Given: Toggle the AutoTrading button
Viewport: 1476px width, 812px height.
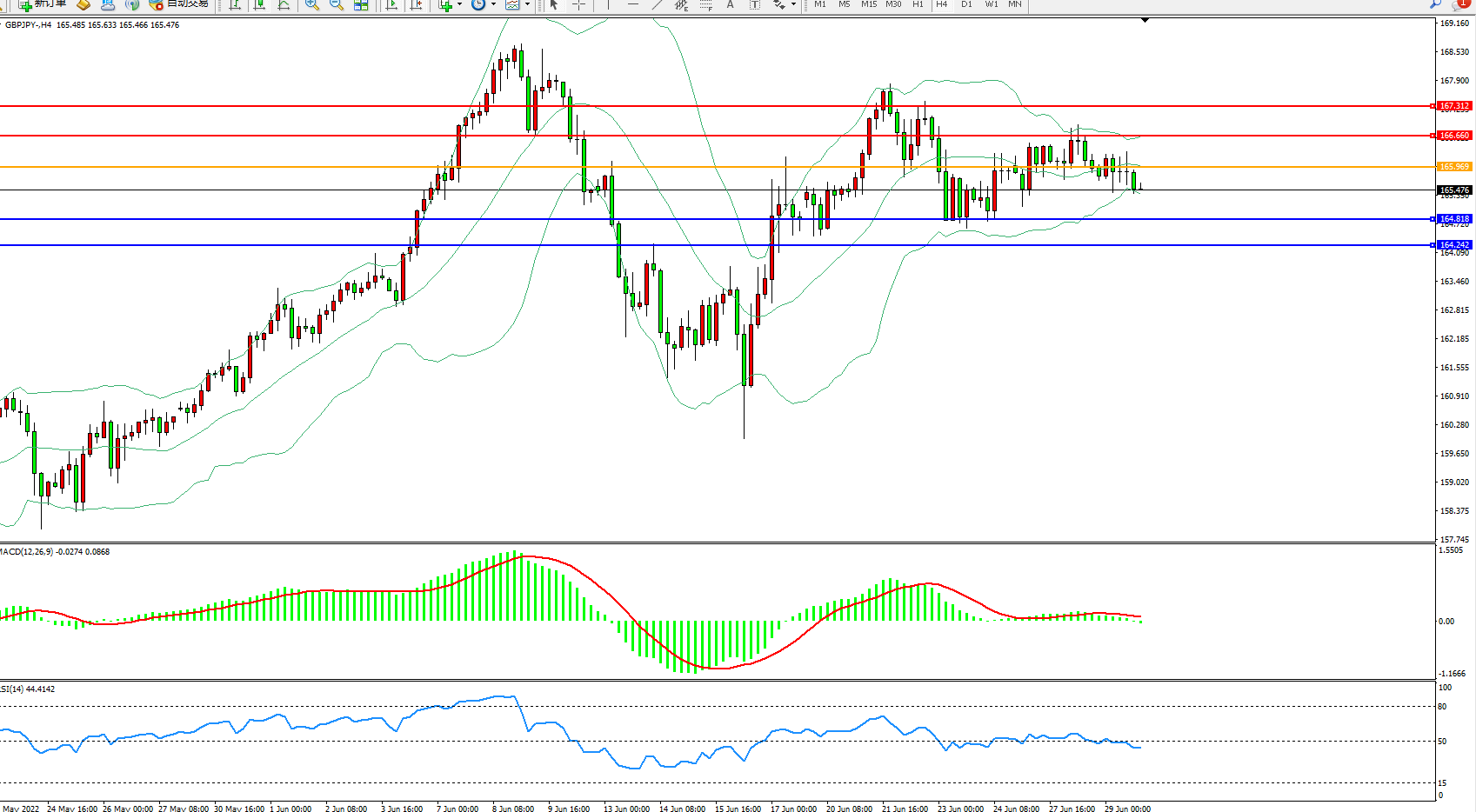Looking at the screenshot, I should tap(178, 4).
